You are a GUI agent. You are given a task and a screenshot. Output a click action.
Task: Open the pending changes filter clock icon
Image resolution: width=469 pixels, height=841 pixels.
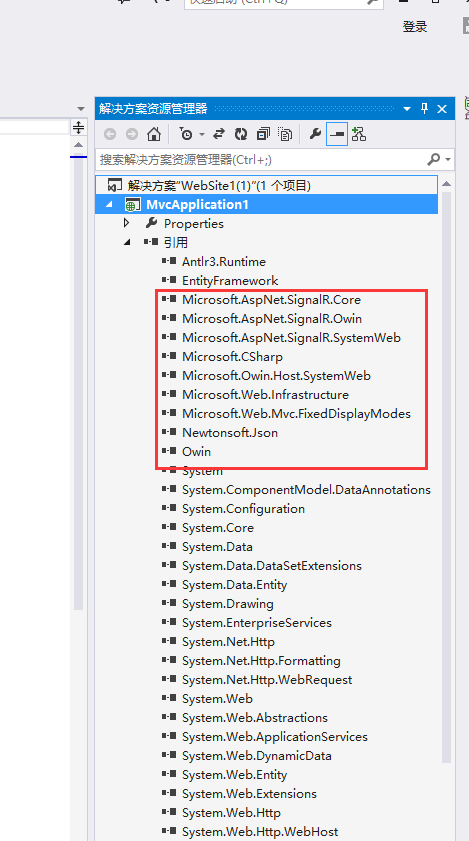[x=186, y=134]
